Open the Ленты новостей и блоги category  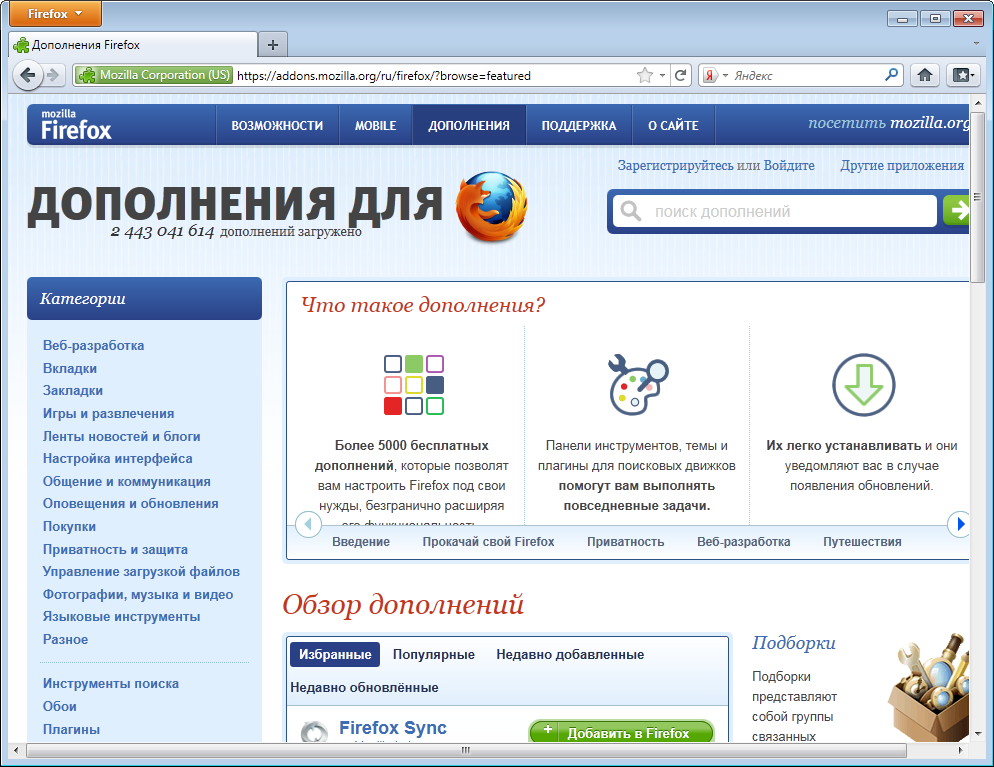121,436
